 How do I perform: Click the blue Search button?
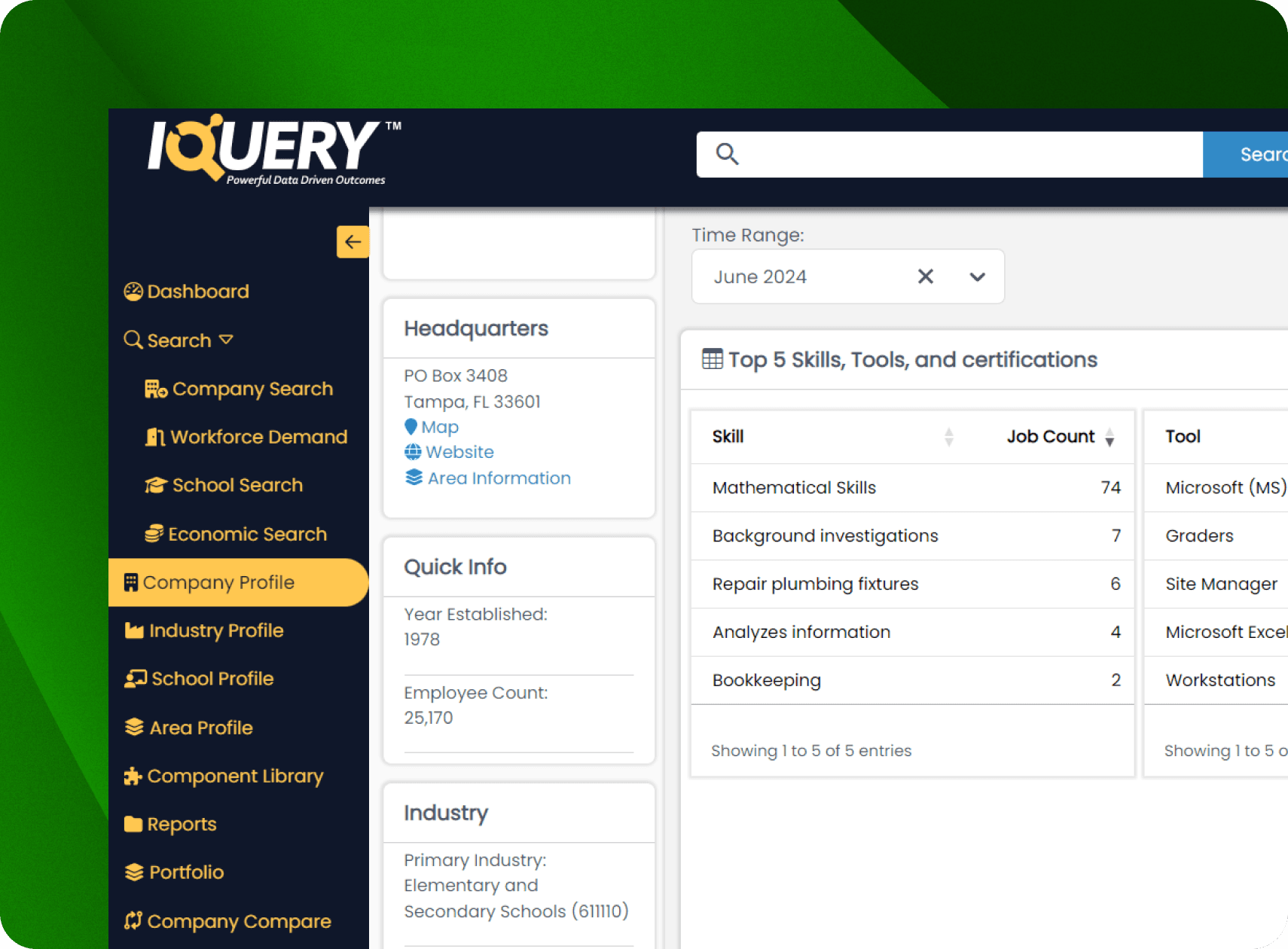point(1247,154)
